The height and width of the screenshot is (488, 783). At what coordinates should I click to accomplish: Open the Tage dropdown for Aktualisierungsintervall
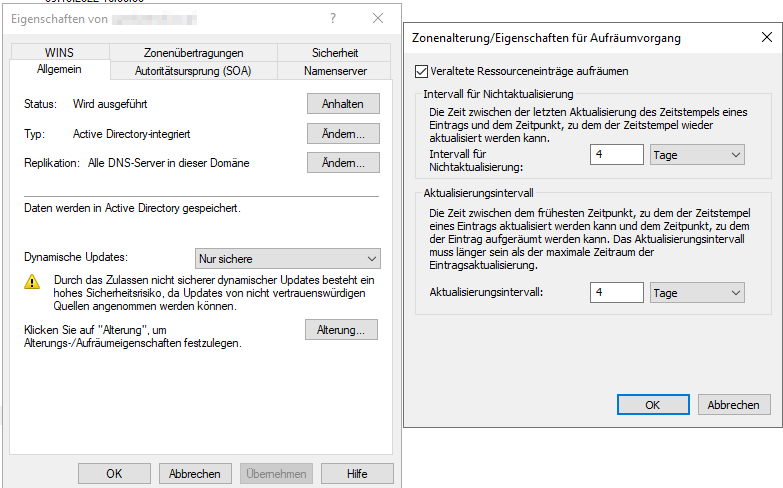coord(697,293)
